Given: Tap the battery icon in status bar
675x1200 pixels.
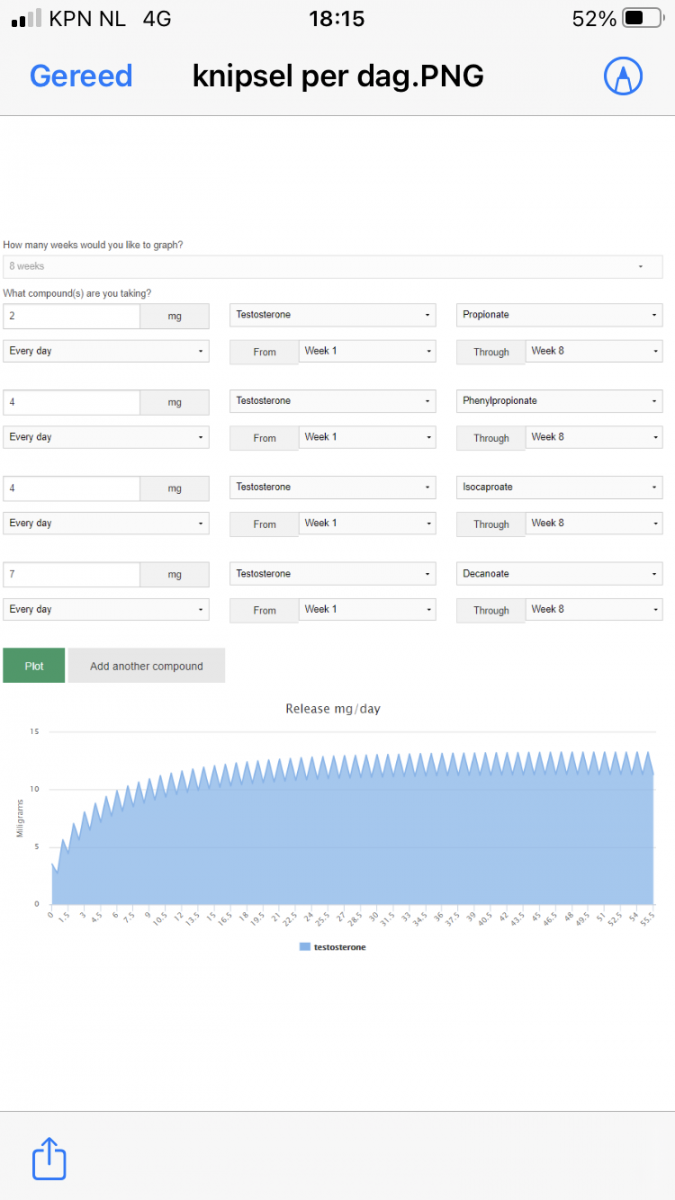Looking at the screenshot, I should [642, 18].
